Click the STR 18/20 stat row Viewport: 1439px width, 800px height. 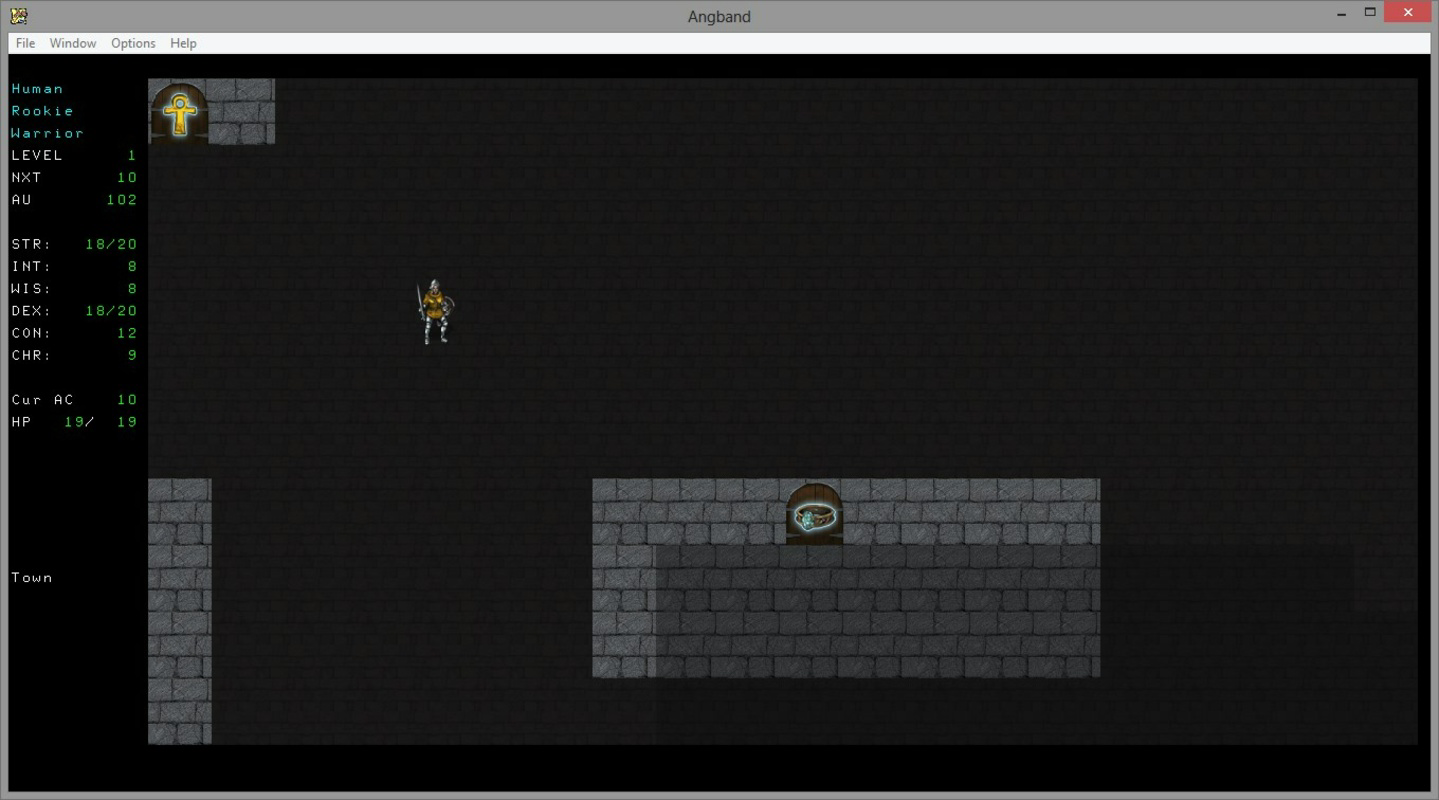pos(74,244)
